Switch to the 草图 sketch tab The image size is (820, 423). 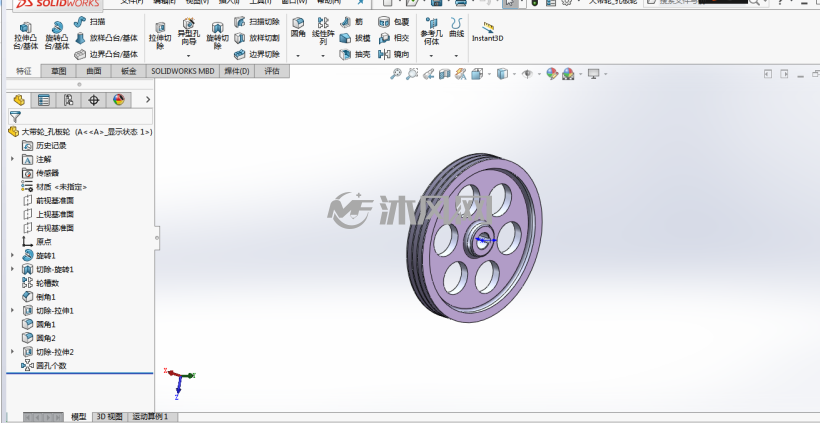coord(59,71)
